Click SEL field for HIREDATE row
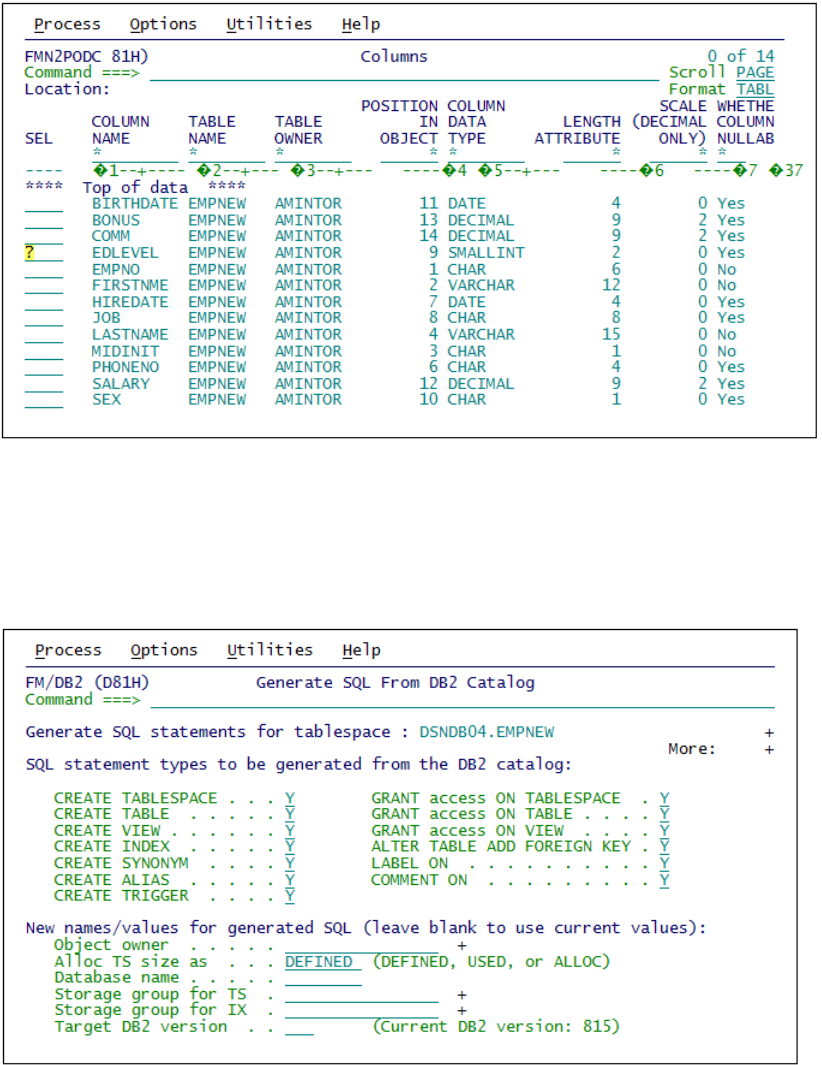Screen dimensions: 822x1065 (43, 302)
